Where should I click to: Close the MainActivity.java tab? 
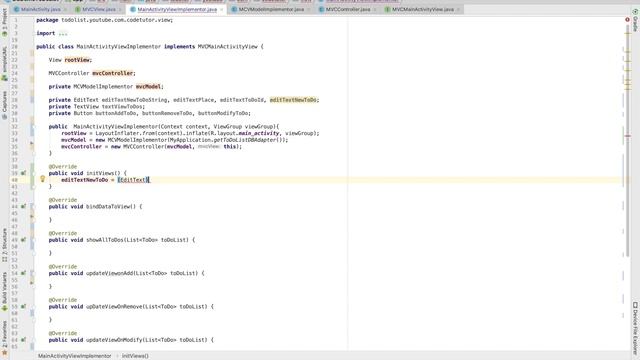(x=65, y=9)
